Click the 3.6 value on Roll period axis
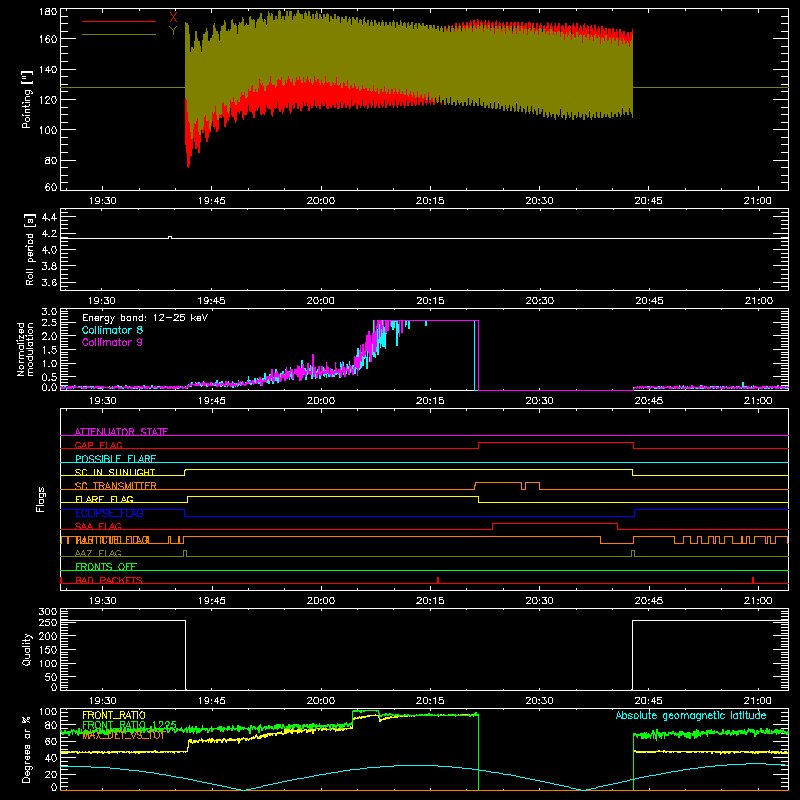Screen dimensions: 800x800 (x=49, y=282)
